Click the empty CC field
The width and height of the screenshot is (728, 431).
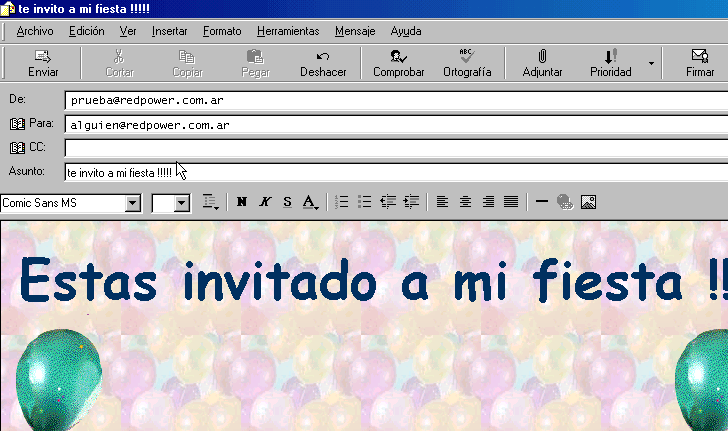[x=396, y=148]
